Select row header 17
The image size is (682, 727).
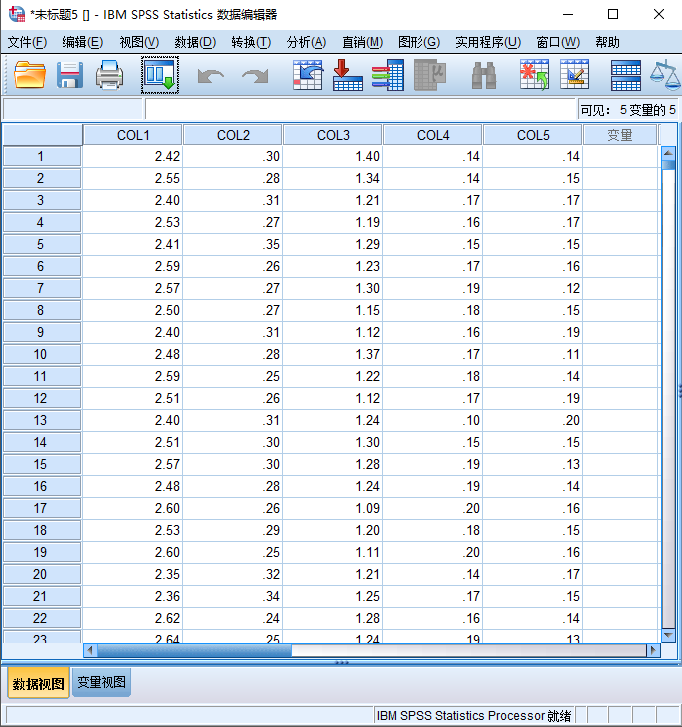tap(42, 508)
